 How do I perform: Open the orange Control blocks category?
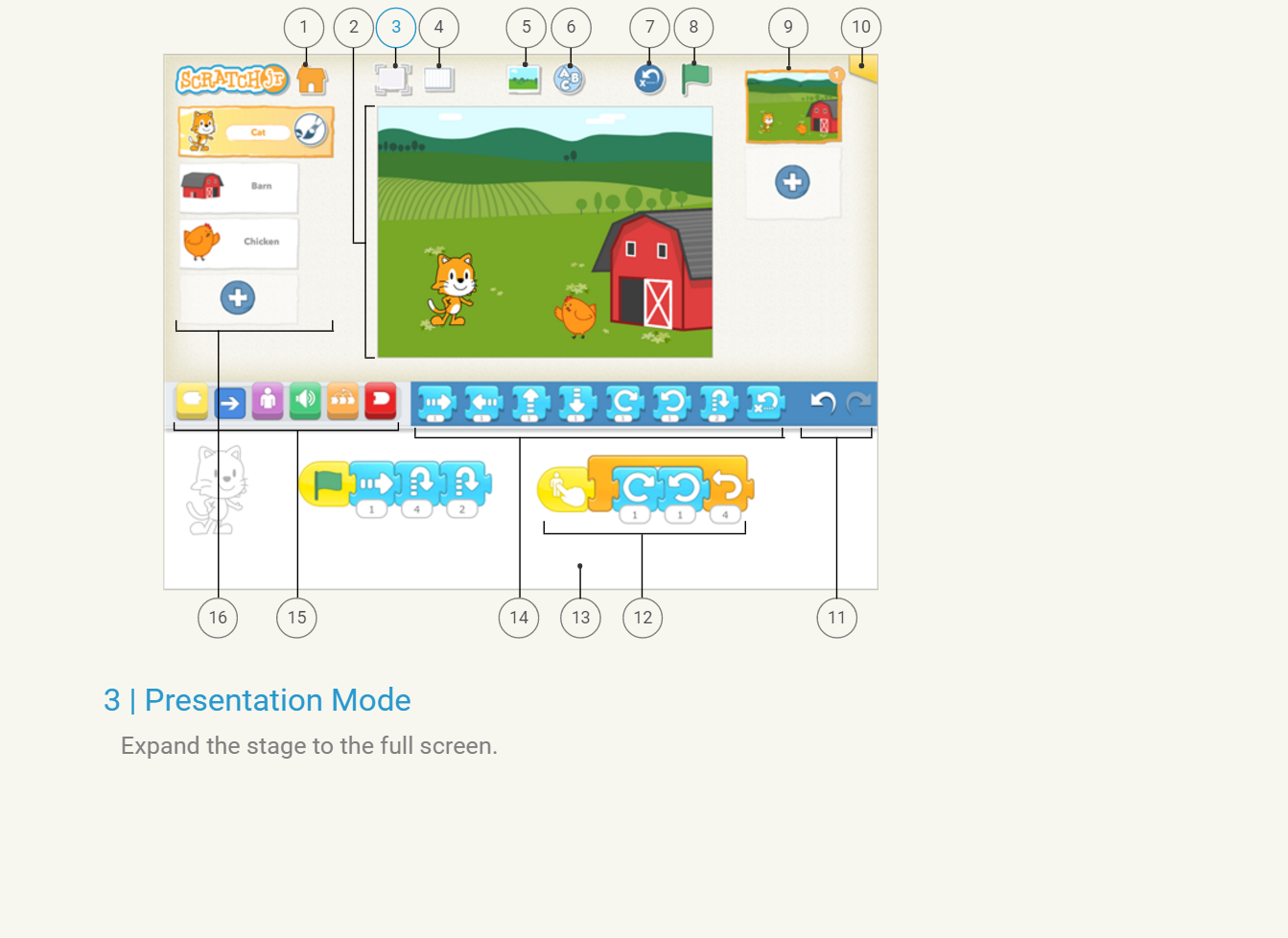click(x=342, y=402)
